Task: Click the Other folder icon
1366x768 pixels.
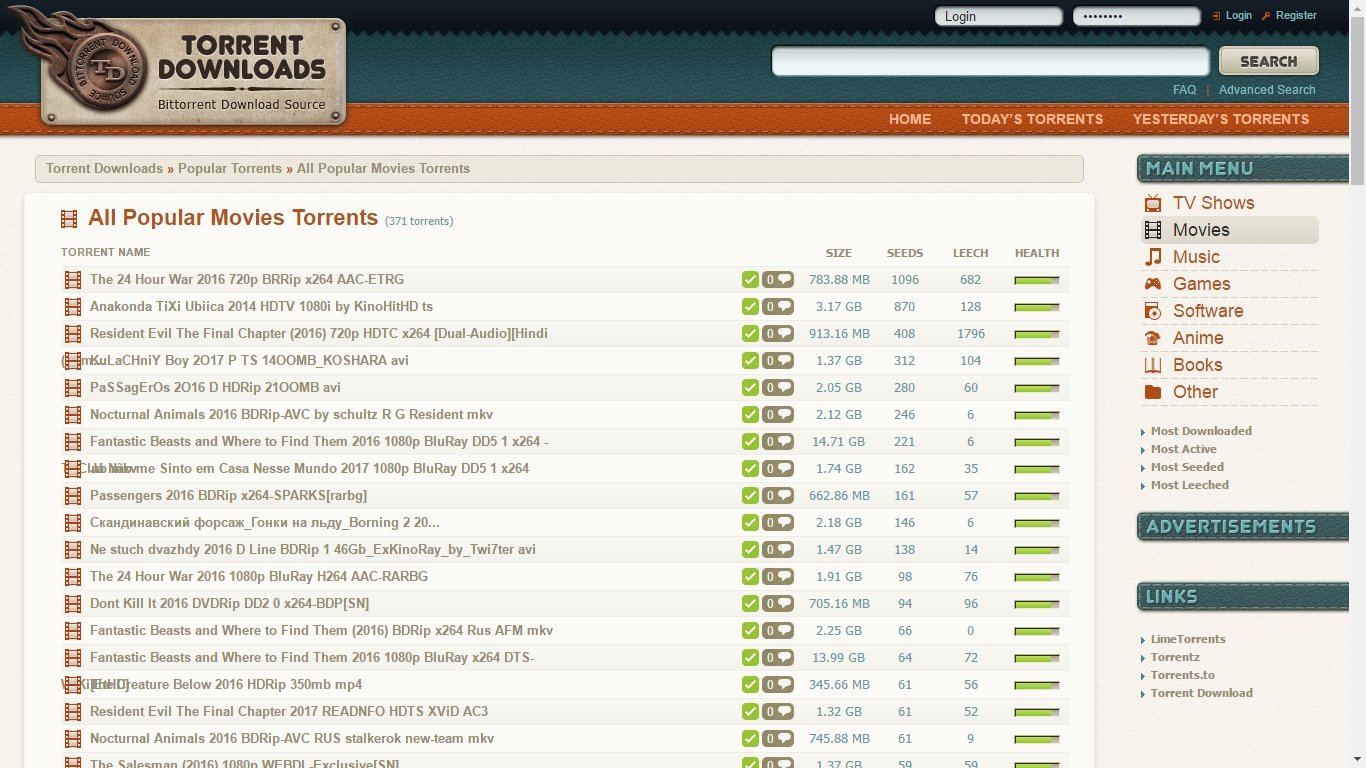Action: pos(1153,392)
